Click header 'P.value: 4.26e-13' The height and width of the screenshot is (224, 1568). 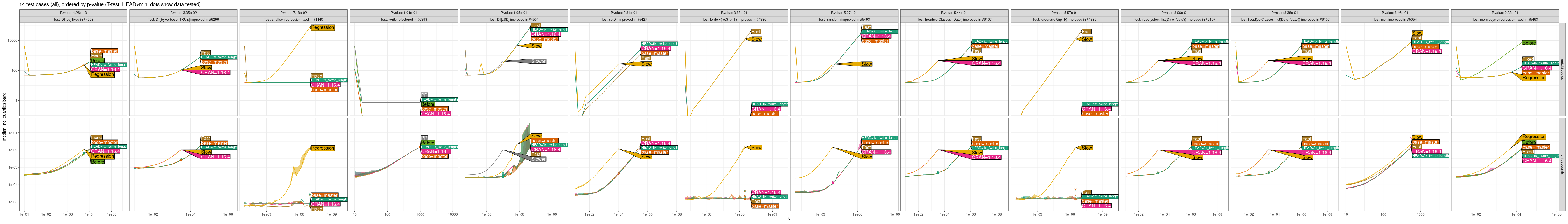73,13
